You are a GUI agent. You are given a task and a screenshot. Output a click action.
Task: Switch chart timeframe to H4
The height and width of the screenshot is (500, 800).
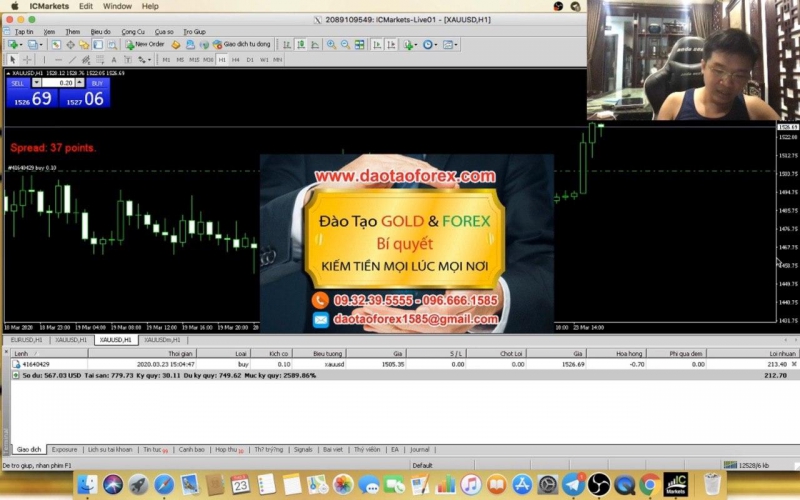tap(236, 60)
